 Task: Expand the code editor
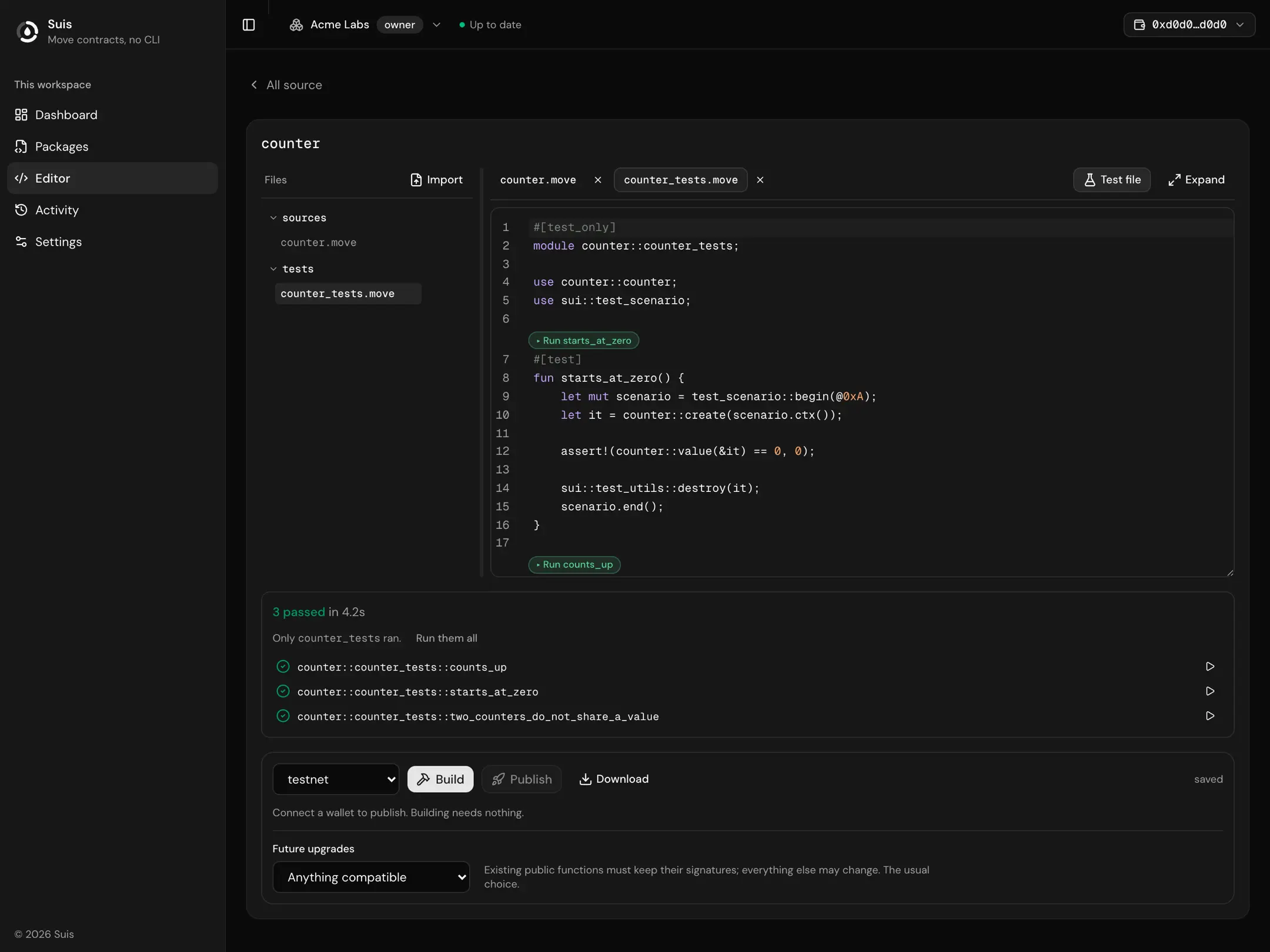pos(1196,180)
